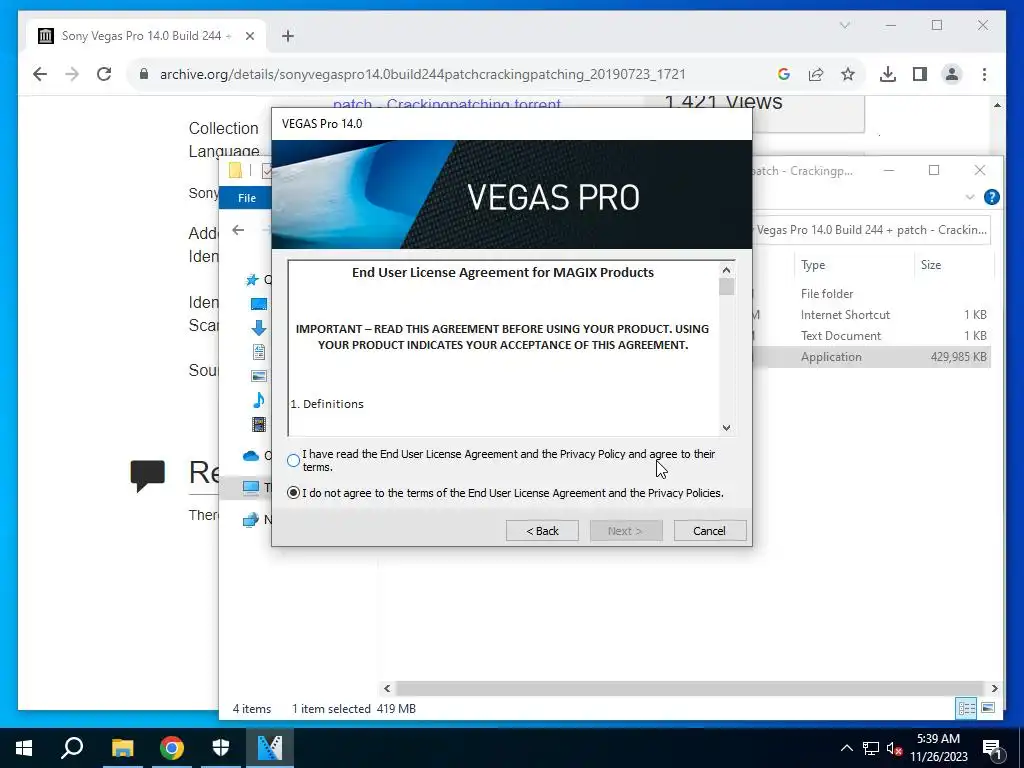Click the license agreement scrollbar thumb
Viewport: 1024px width, 768px height.
[726, 287]
